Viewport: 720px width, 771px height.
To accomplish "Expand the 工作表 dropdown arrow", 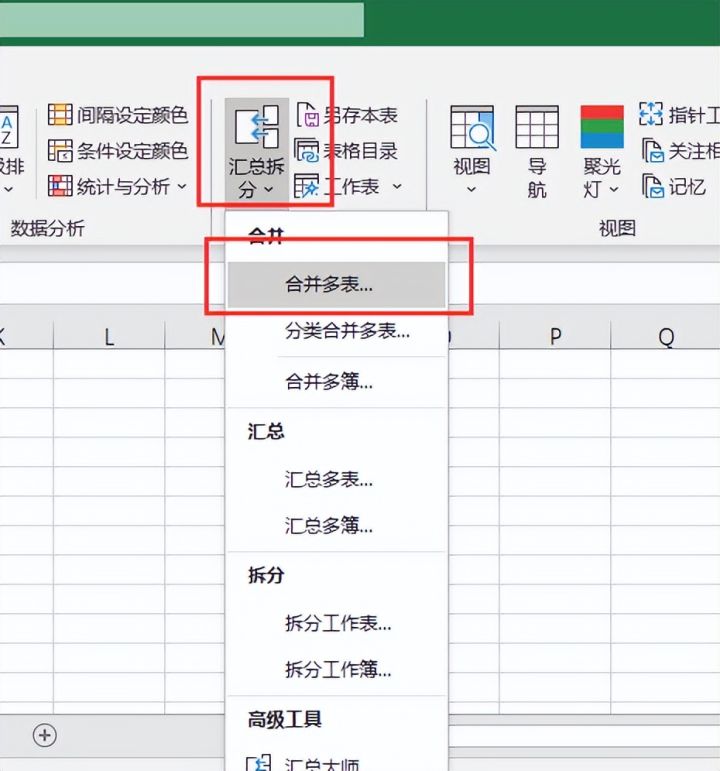I will pos(397,186).
